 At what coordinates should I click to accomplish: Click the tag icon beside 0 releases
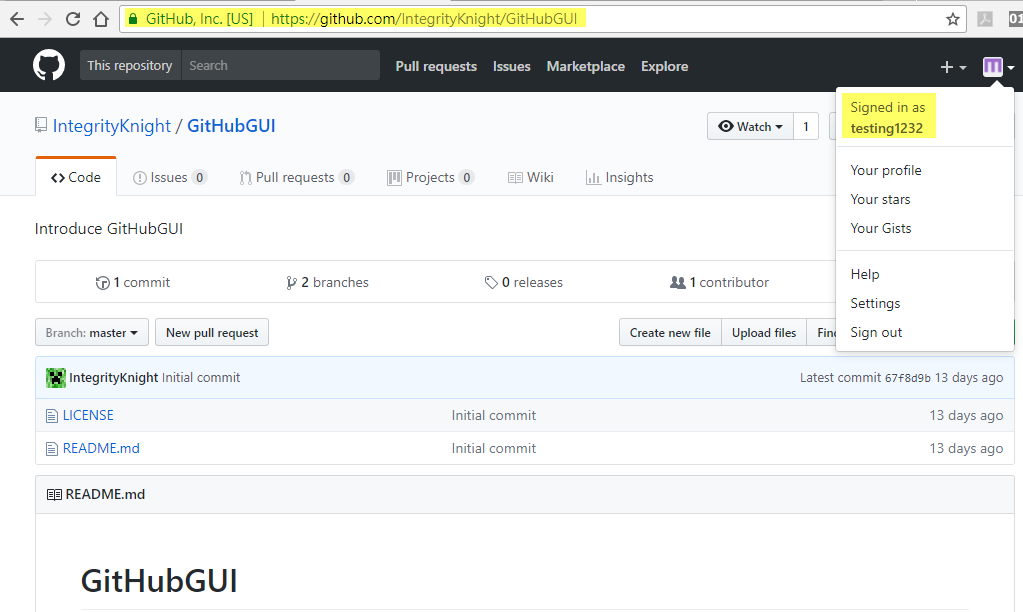(x=491, y=283)
